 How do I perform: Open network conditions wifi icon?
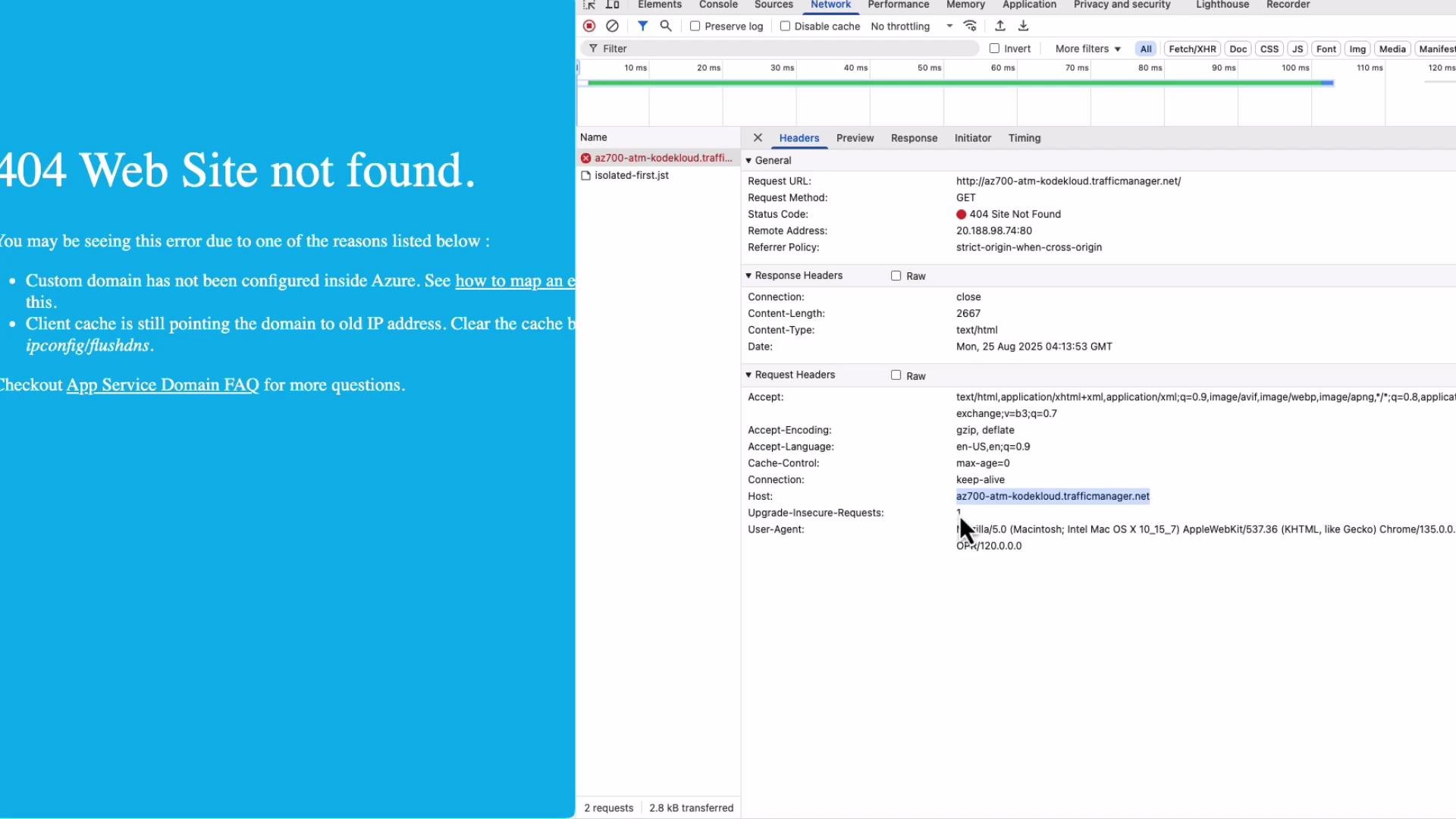[970, 26]
